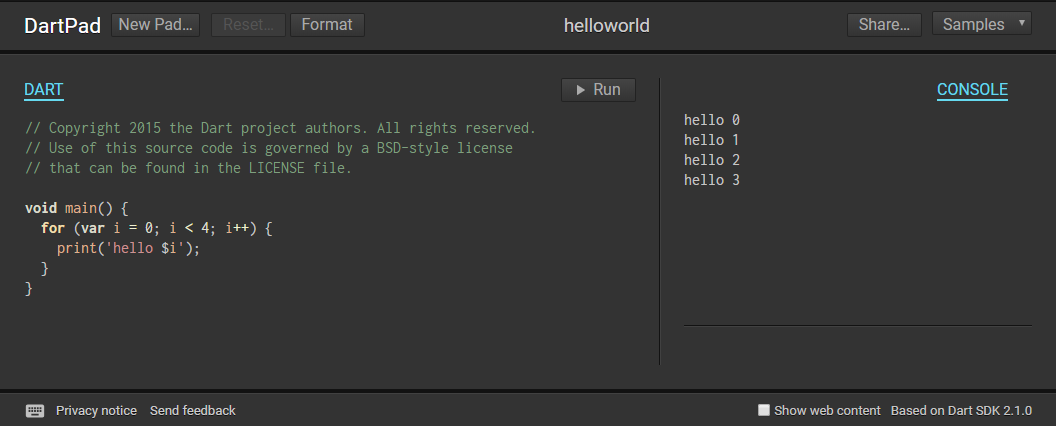Open the Privacy notice link
This screenshot has width=1056, height=426.
coord(96,410)
